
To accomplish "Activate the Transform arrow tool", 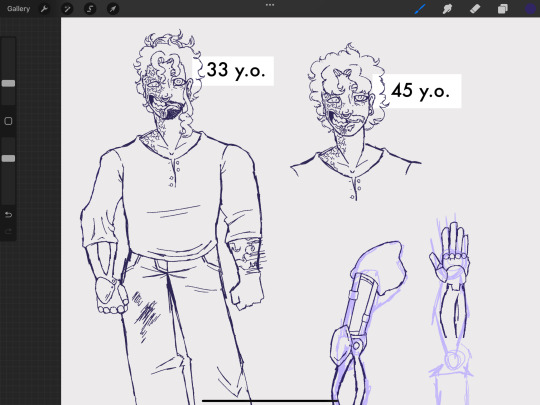I will coord(113,9).
